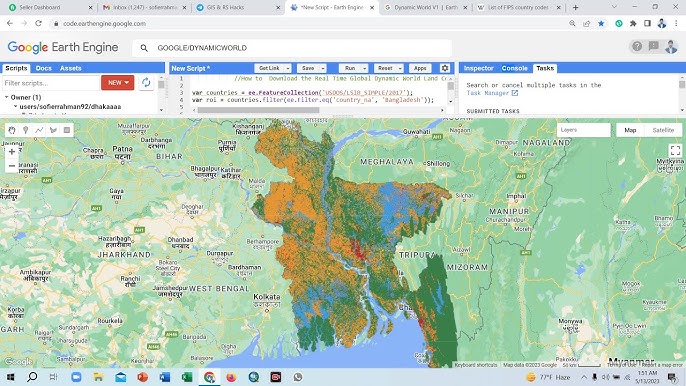The width and height of the screenshot is (686, 386).
Task: Share this page from address bar
Action: click(x=587, y=24)
